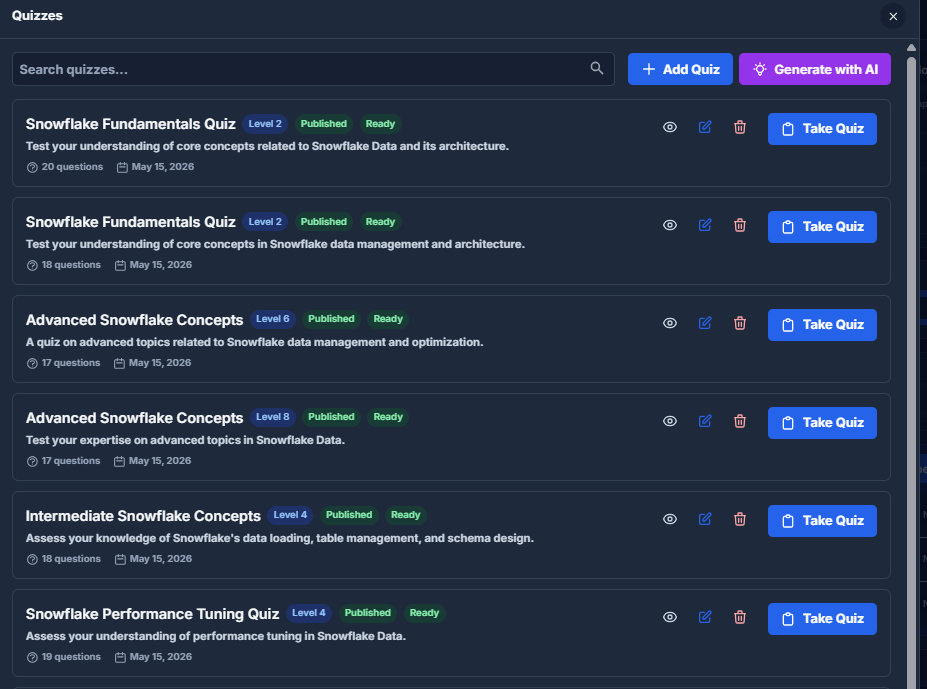This screenshot has height=689, width=927.
Task: Open editor for 18-question Snowflake Fundamentals Quiz
Action: tap(705, 225)
